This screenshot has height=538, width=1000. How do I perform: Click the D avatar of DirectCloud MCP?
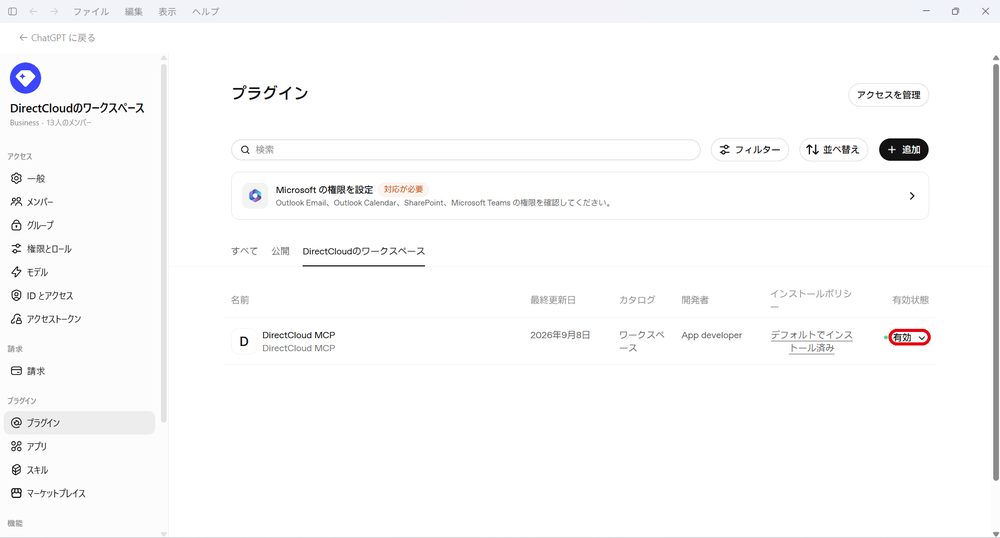[244, 342]
